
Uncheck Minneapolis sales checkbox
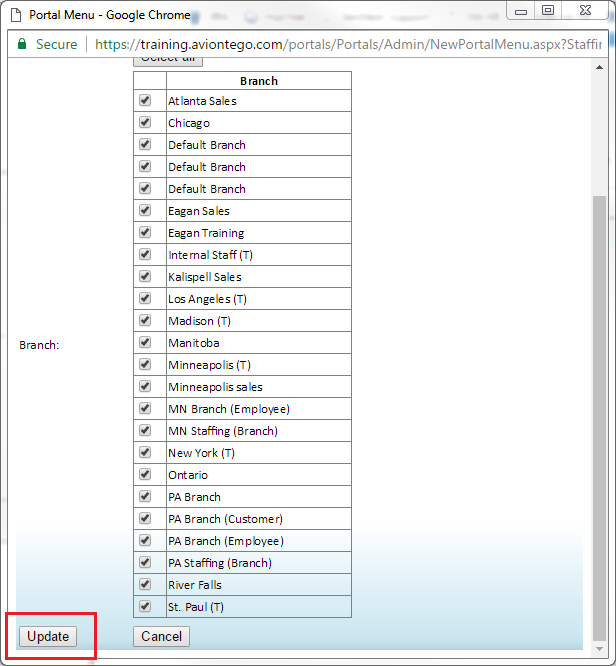tap(145, 387)
